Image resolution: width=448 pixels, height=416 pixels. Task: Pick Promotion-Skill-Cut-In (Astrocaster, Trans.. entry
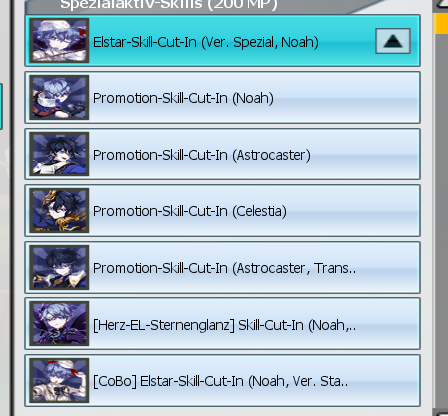click(x=222, y=267)
